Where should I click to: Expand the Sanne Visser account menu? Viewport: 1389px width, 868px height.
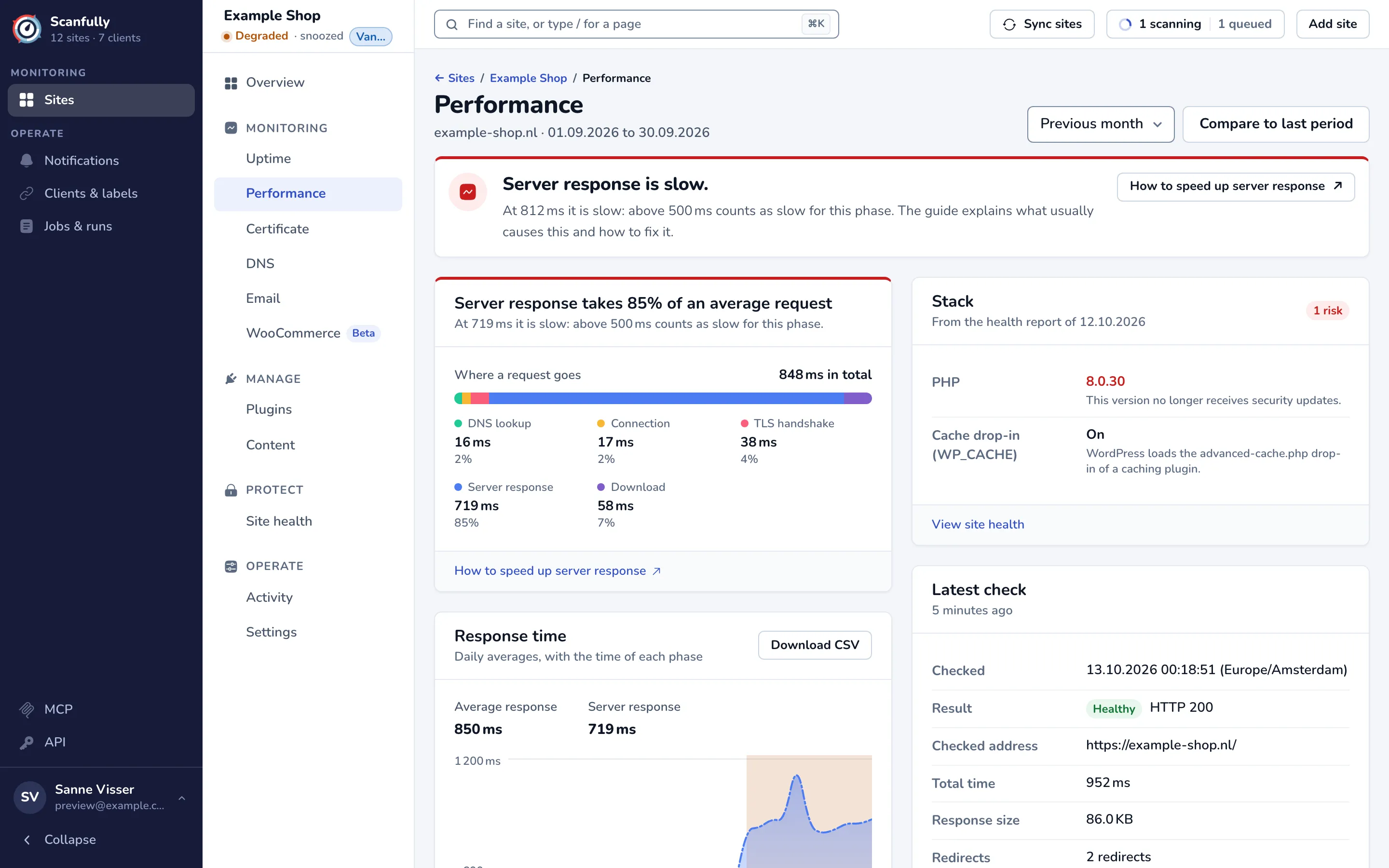[101, 797]
